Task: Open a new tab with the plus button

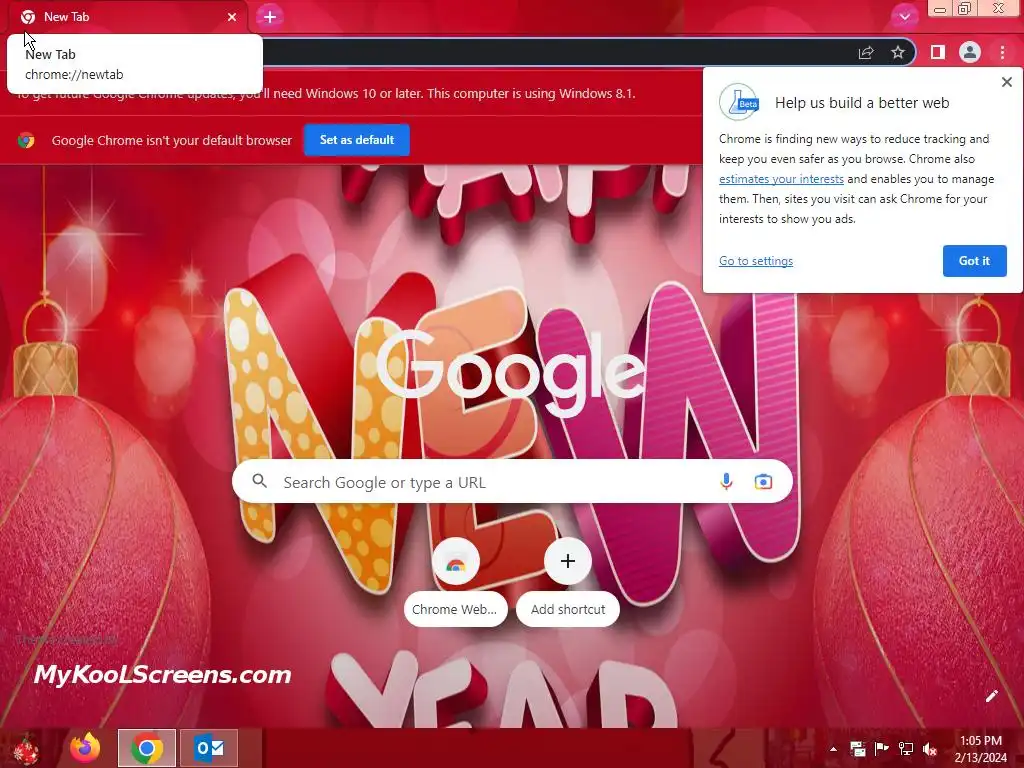Action: [270, 17]
